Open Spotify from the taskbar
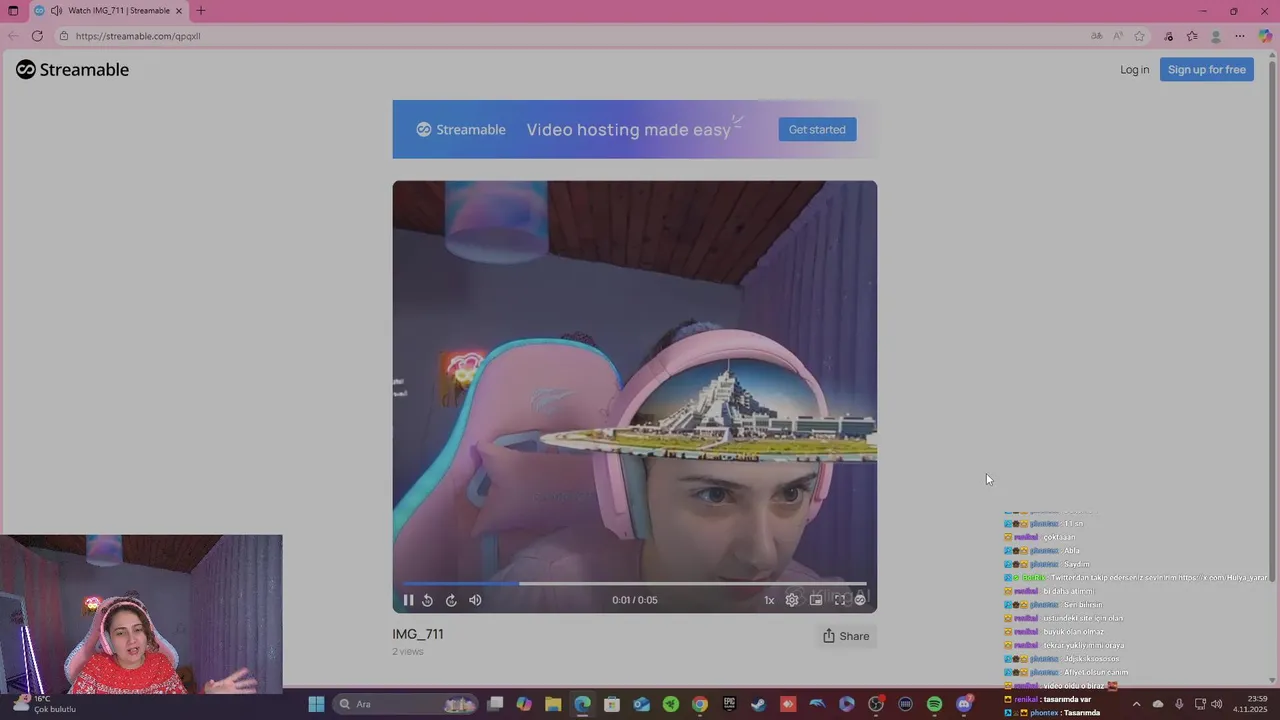 934,704
